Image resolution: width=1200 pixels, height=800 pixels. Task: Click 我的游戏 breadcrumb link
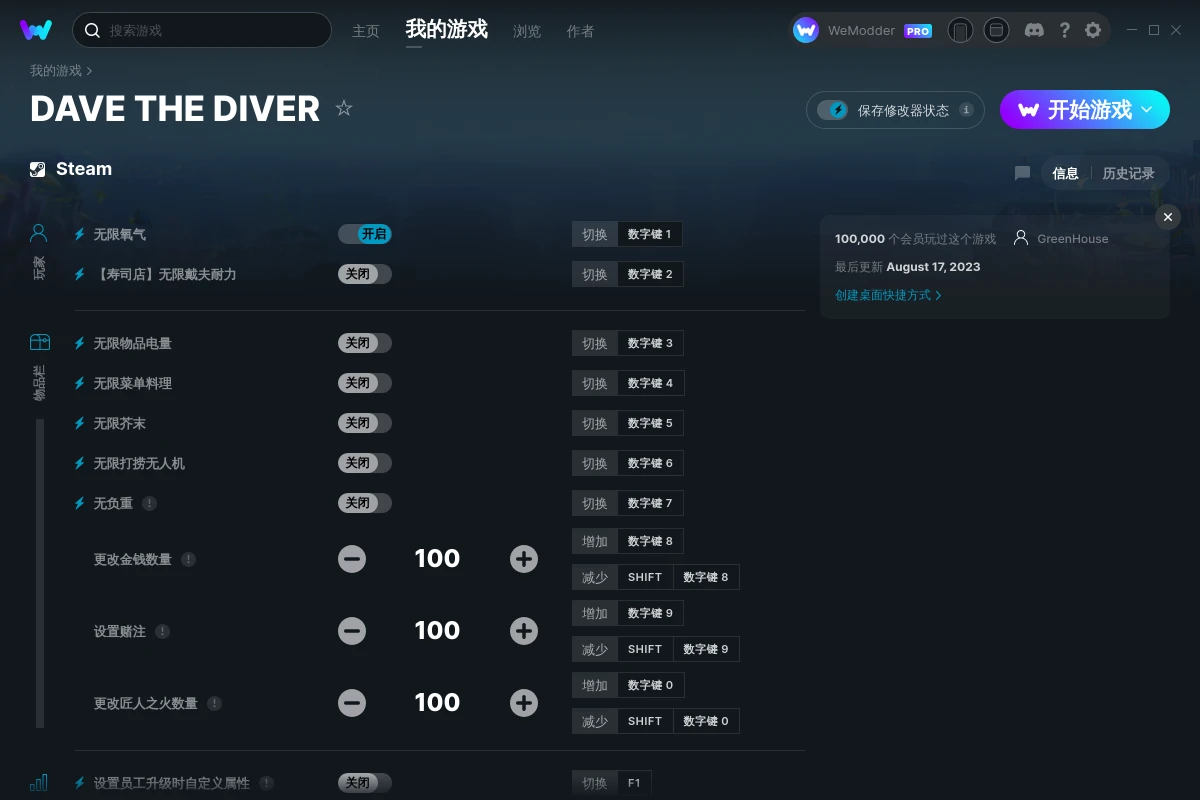[56, 71]
